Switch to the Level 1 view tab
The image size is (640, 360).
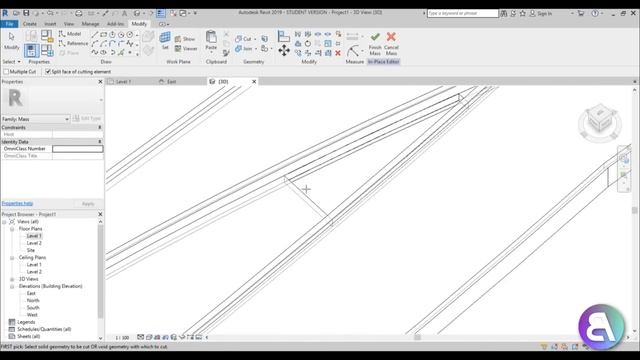[123, 82]
